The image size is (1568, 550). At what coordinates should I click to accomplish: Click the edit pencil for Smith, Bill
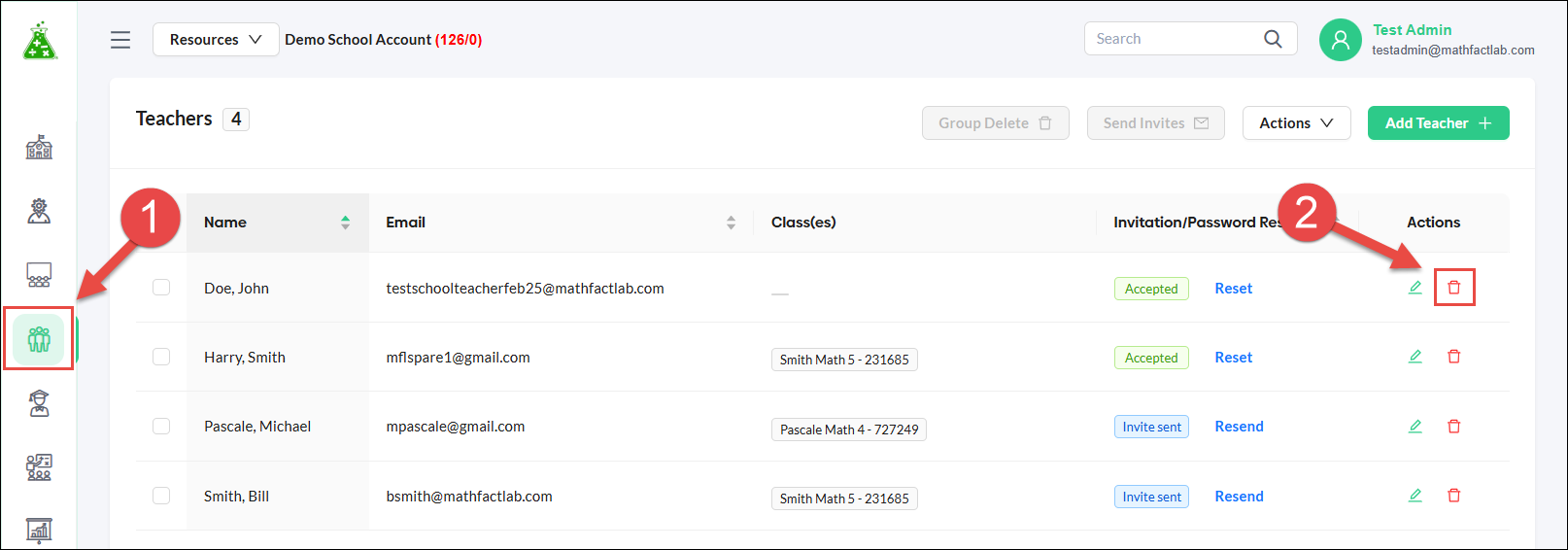pos(1415,496)
